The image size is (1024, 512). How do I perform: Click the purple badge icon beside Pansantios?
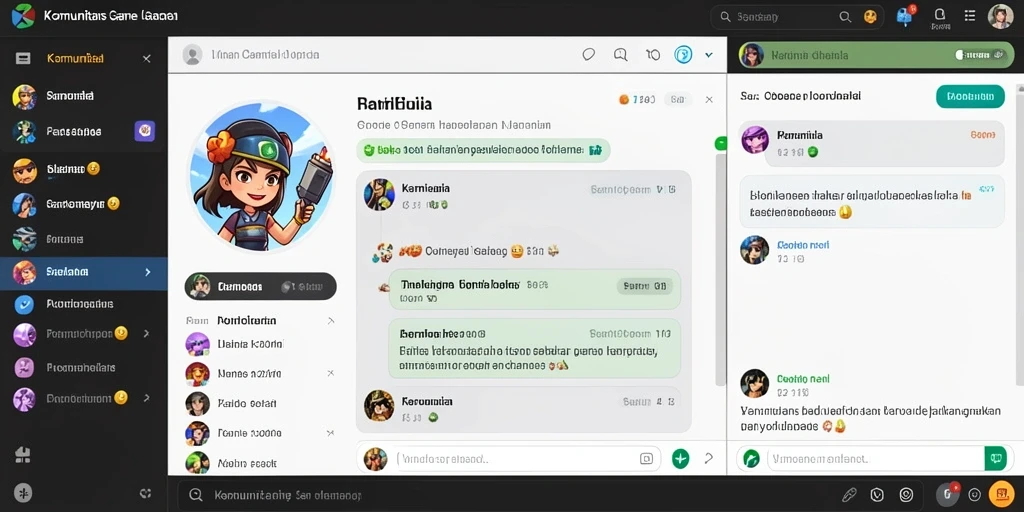coord(144,131)
